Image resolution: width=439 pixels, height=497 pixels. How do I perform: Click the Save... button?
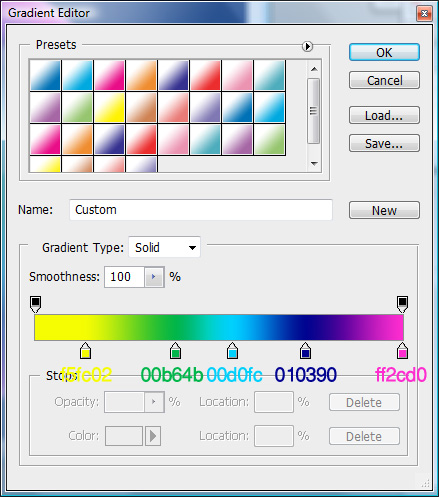[384, 143]
